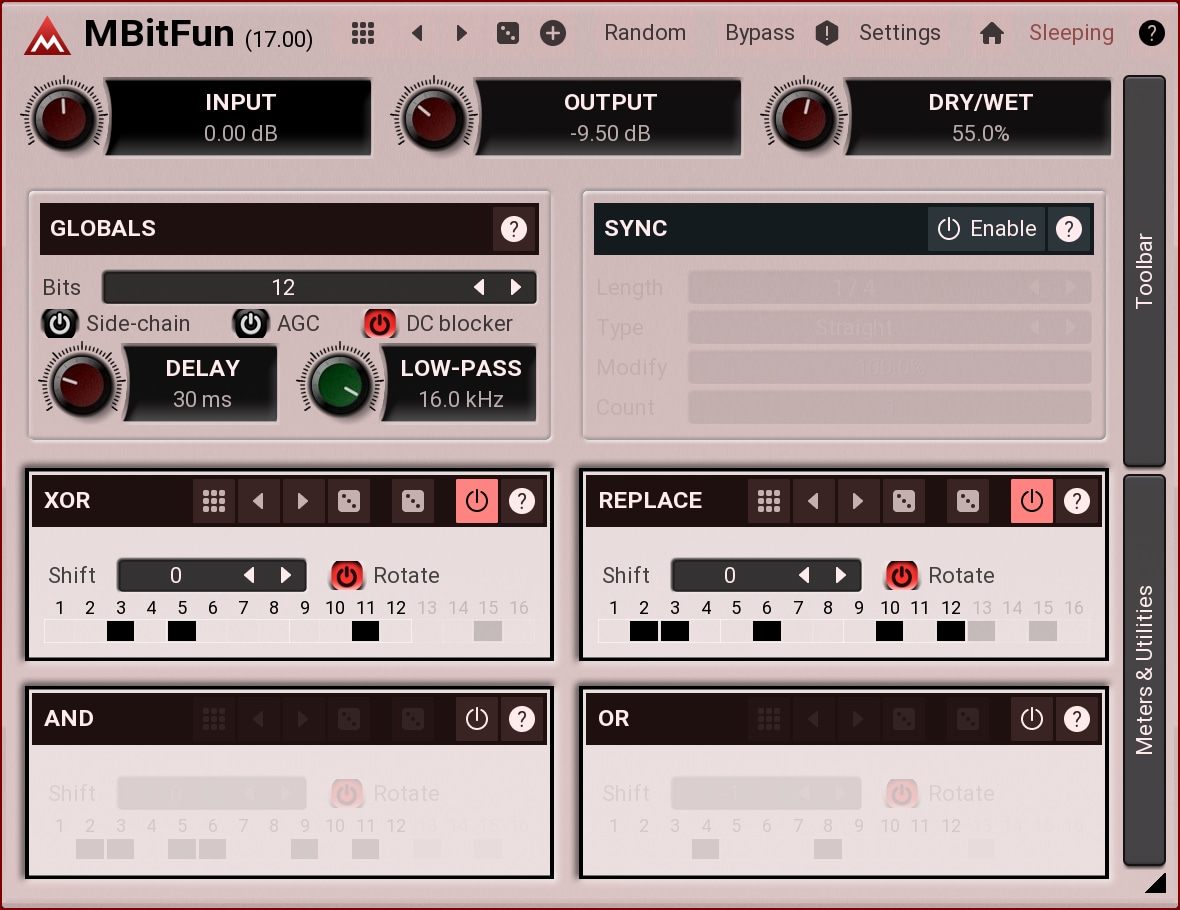
Task: Open the Toolbar side tab
Action: click(1145, 270)
